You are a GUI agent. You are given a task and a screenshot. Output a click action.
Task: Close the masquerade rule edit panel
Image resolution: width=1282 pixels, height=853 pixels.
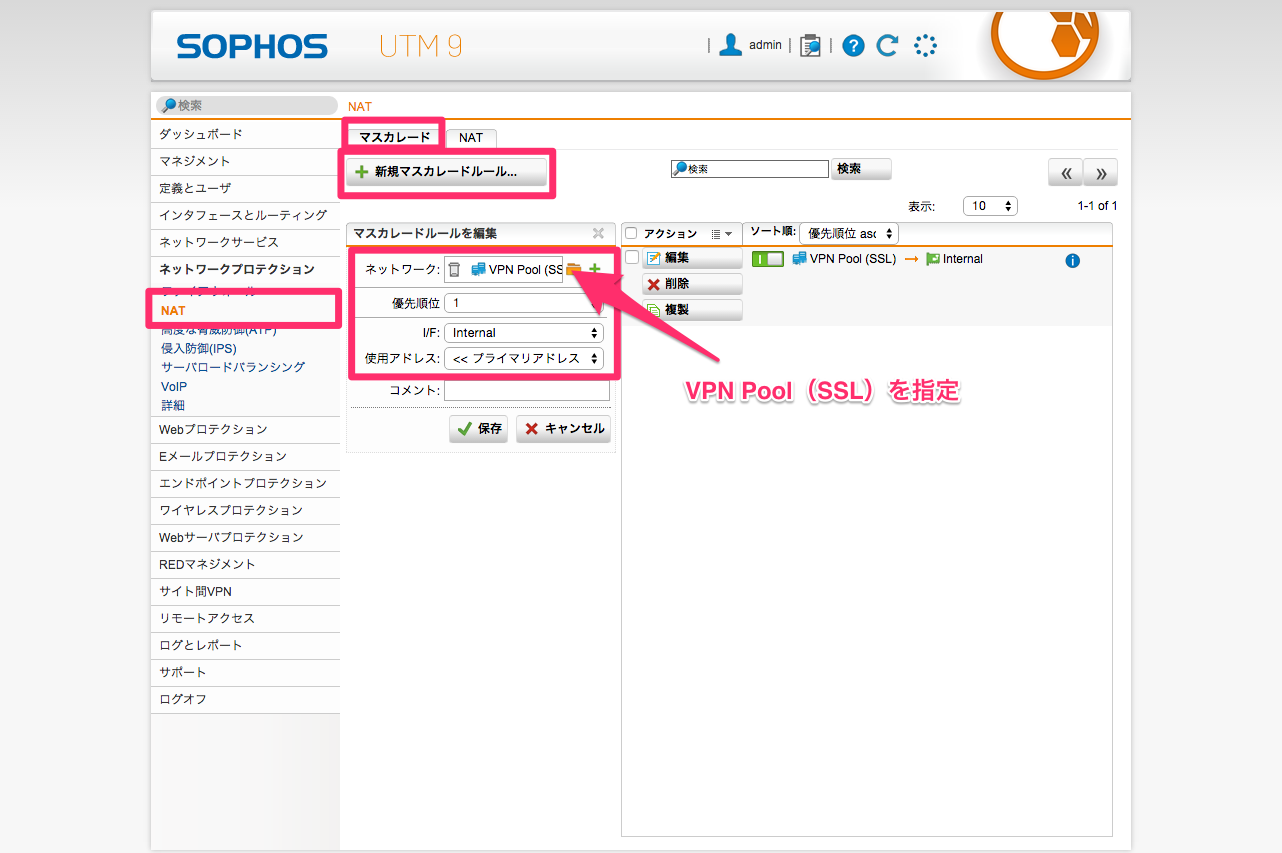pyautogui.click(x=598, y=233)
